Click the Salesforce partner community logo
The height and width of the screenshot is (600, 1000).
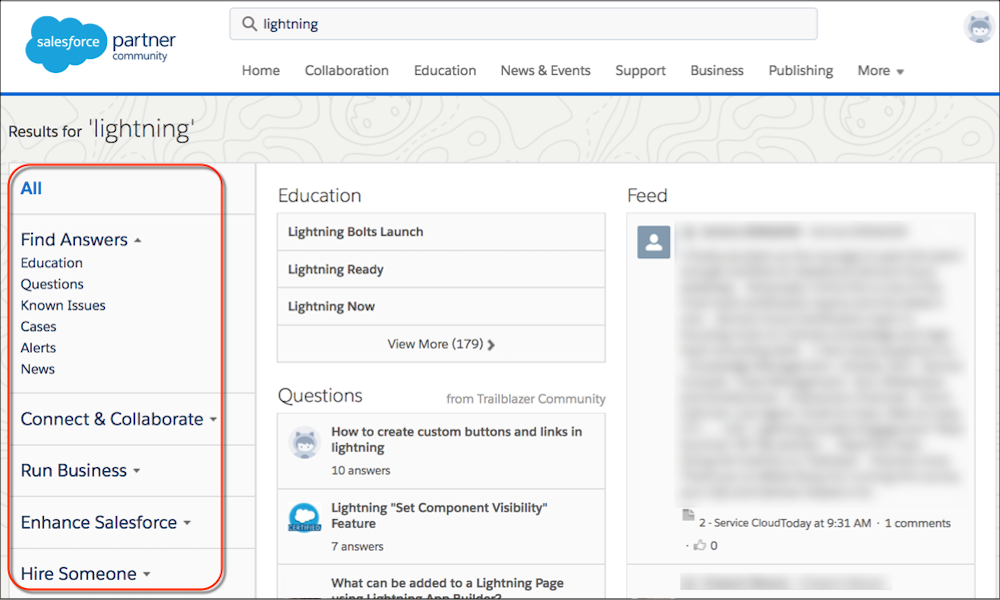click(100, 44)
